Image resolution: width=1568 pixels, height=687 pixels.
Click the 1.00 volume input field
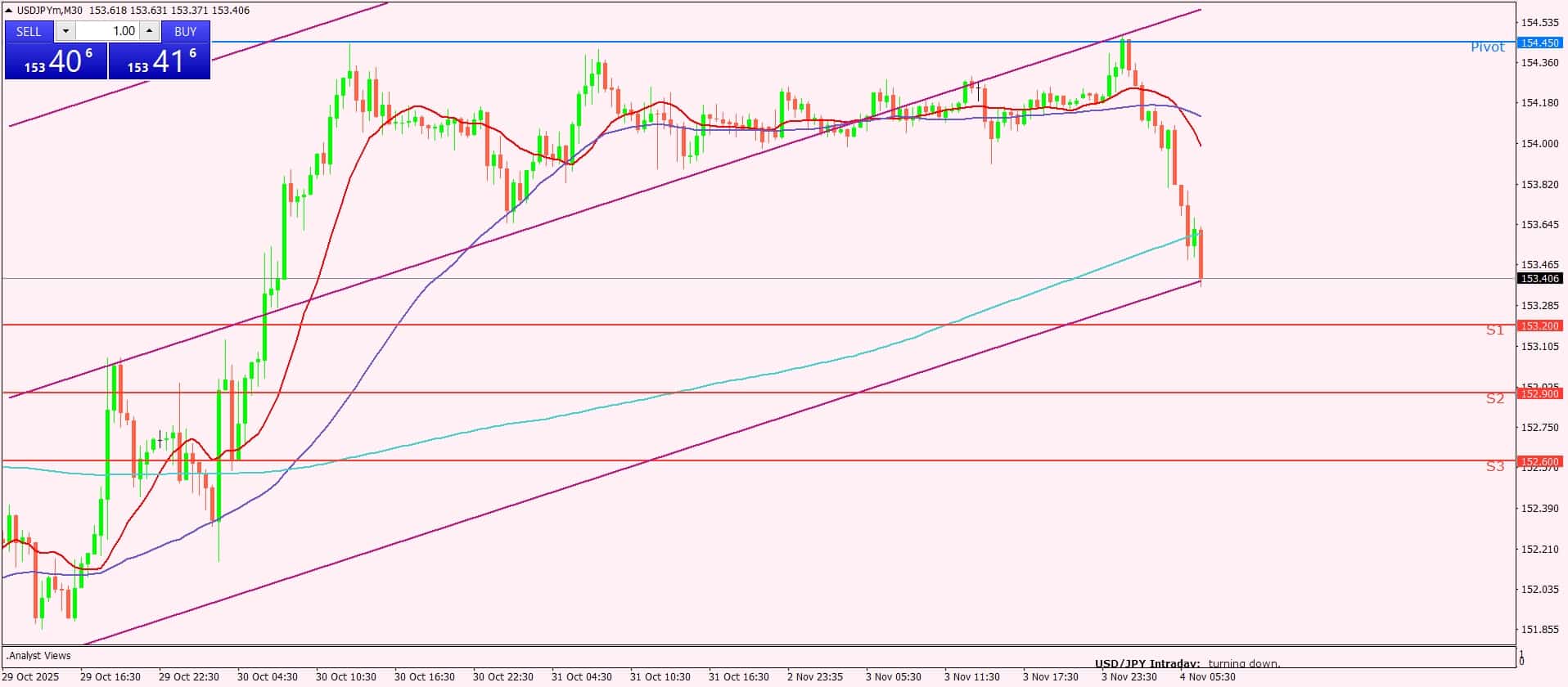(107, 31)
